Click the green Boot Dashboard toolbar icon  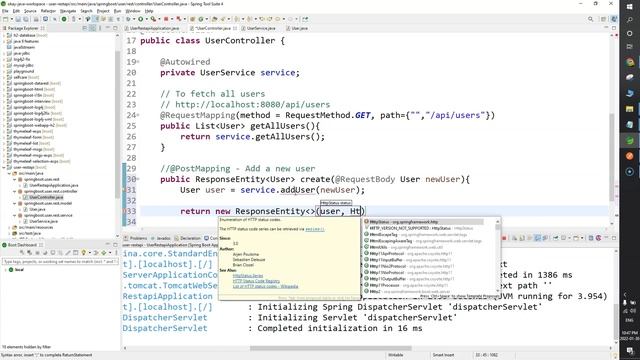pos(64,19)
